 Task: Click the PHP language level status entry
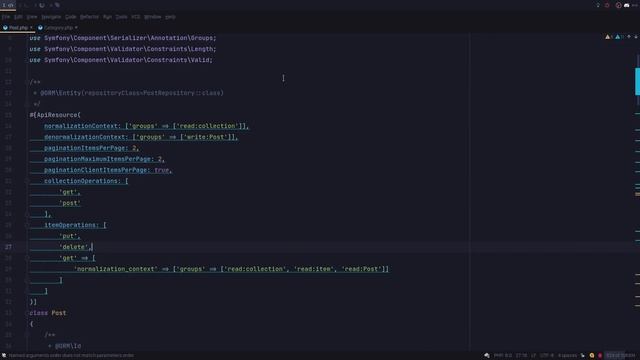[x=503, y=356]
